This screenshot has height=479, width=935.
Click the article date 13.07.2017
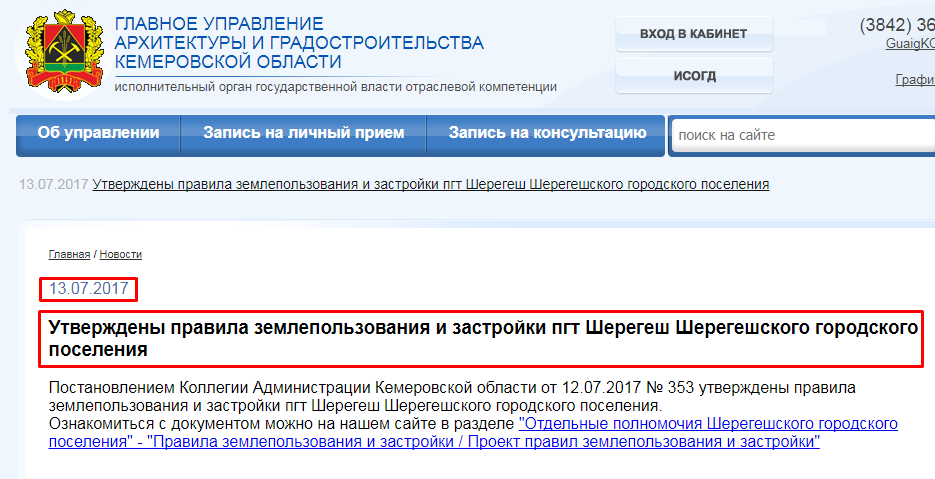(88, 289)
